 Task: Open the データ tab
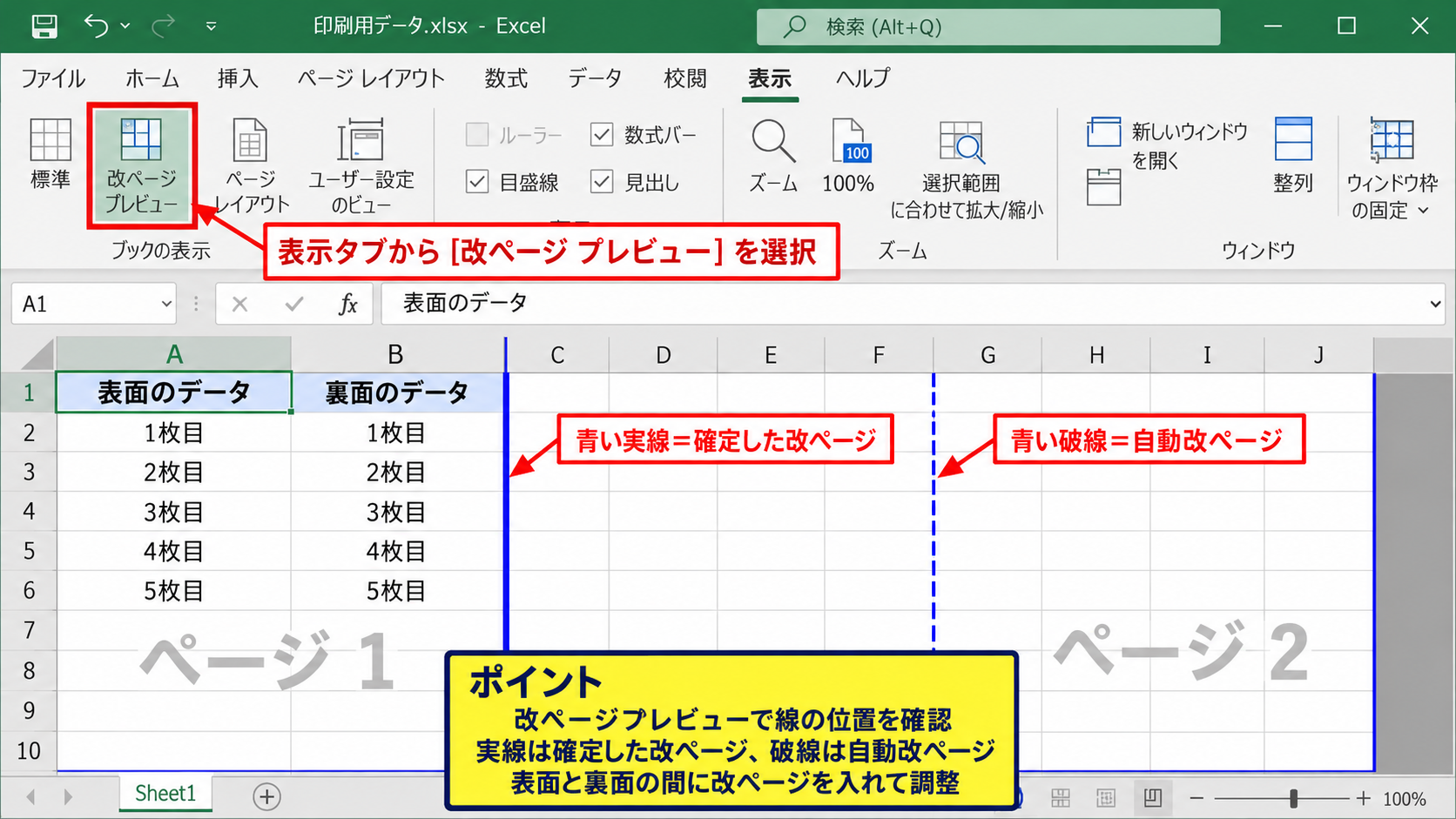[x=596, y=78]
